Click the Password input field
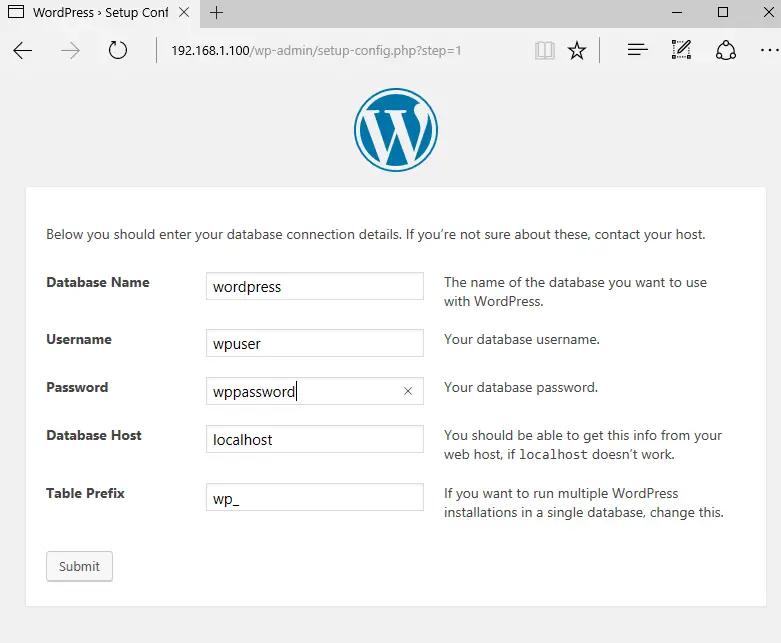Screen dimensions: 781x643 pyautogui.click(x=300, y=391)
